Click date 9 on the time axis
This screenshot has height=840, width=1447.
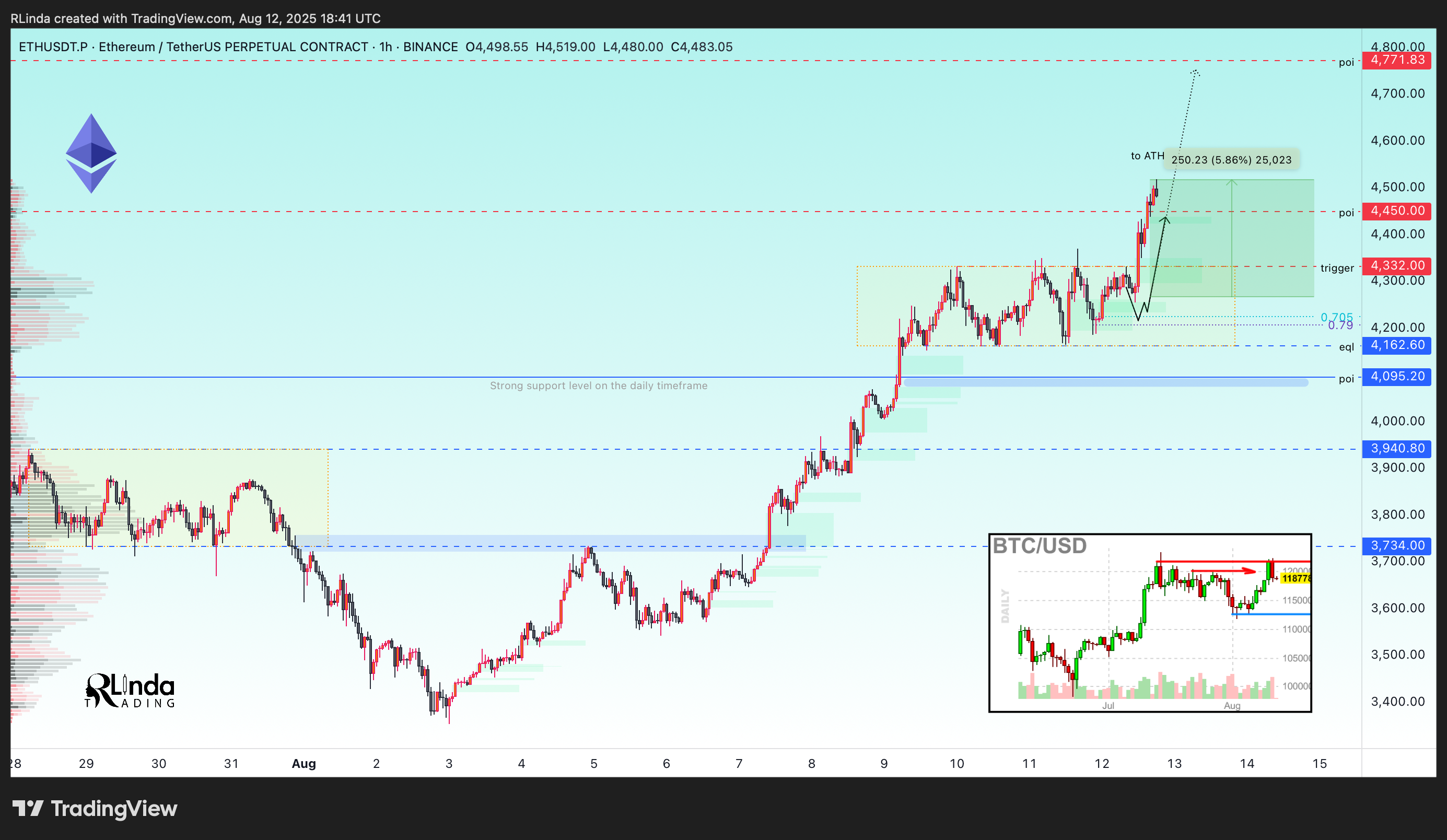pyautogui.click(x=884, y=764)
